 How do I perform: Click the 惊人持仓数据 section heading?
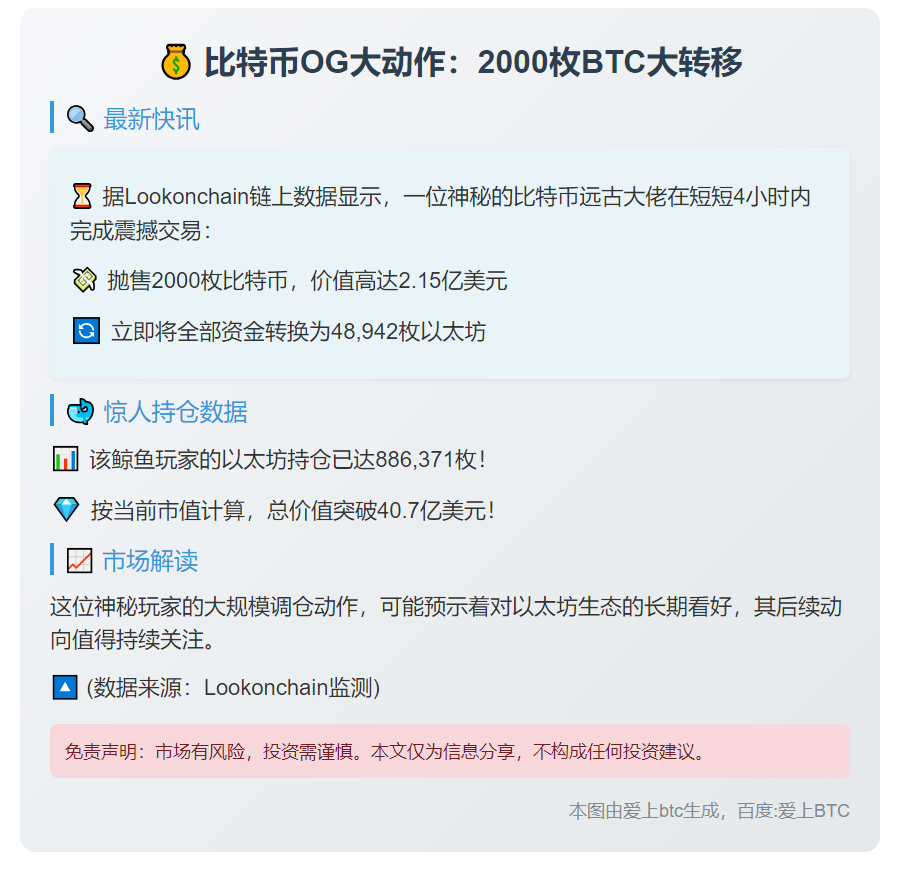pos(175,411)
